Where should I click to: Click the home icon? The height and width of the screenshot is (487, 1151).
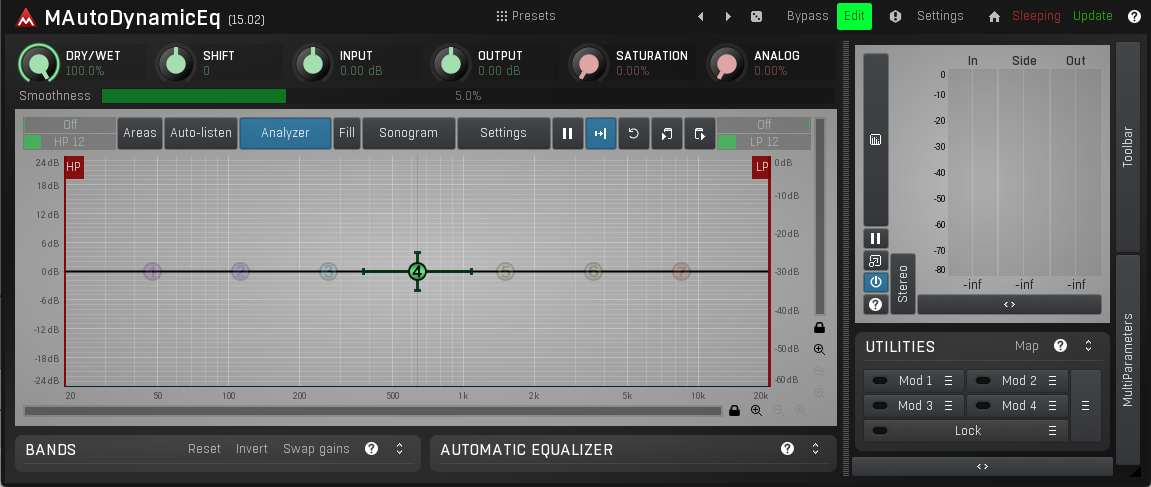[994, 16]
